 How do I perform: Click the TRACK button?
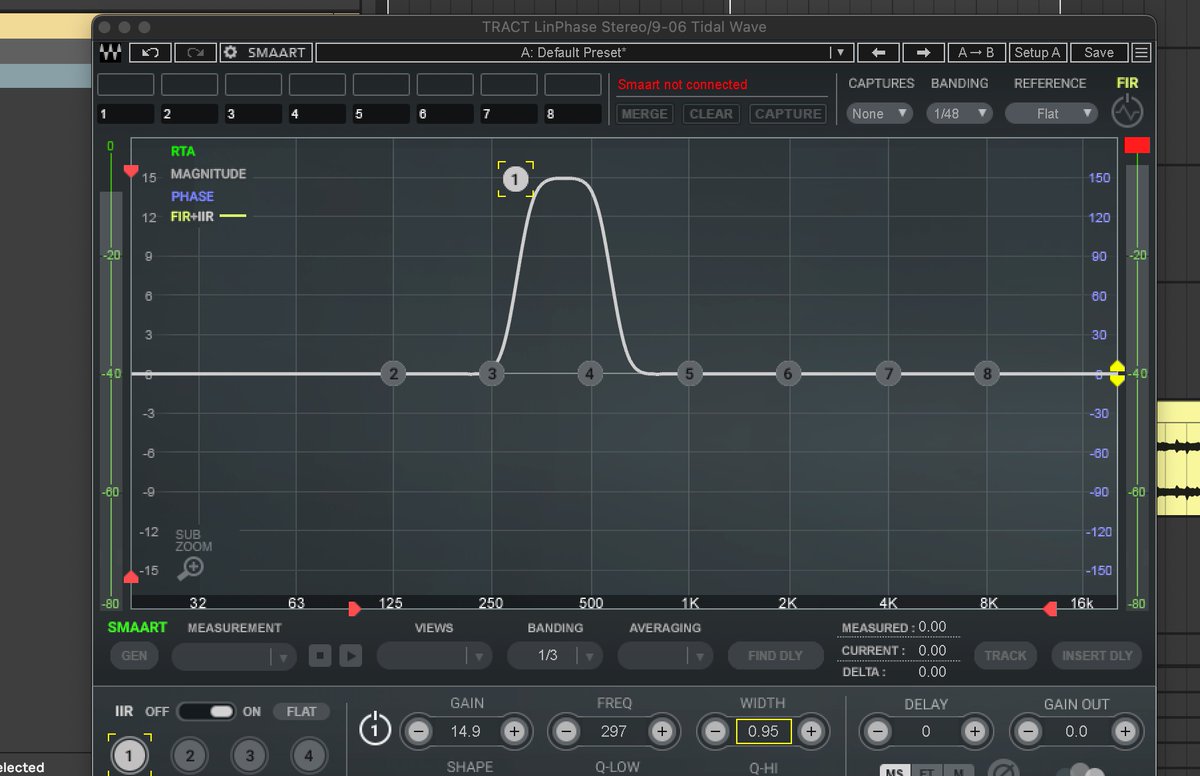point(1005,656)
